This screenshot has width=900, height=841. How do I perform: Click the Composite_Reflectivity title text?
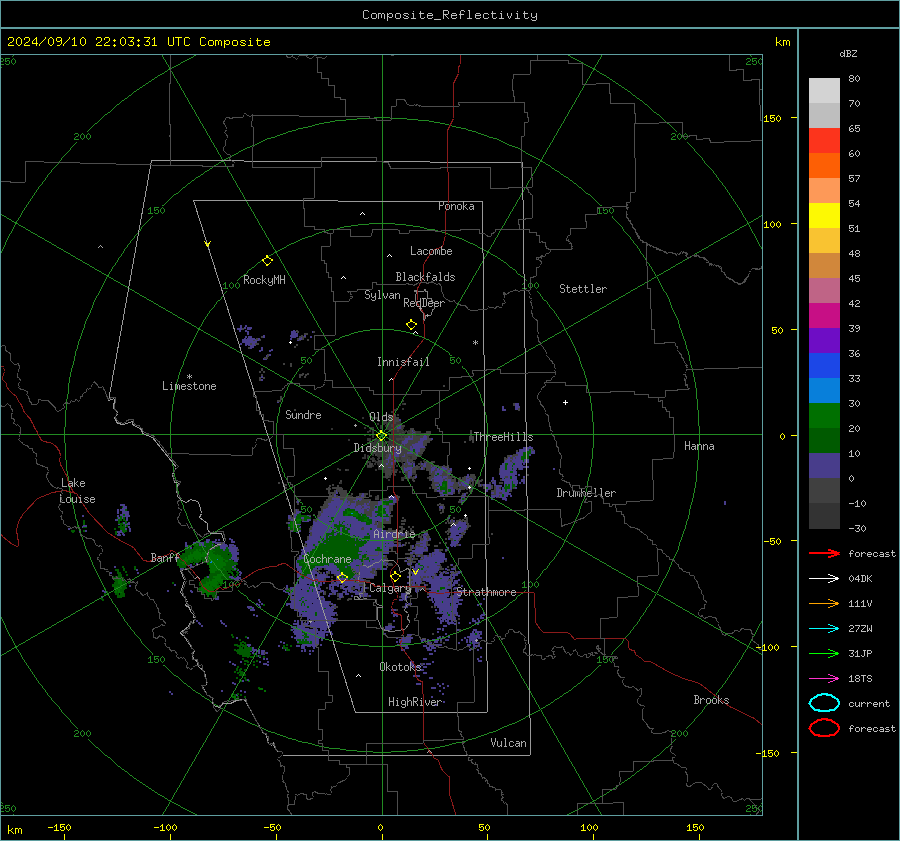coord(450,15)
